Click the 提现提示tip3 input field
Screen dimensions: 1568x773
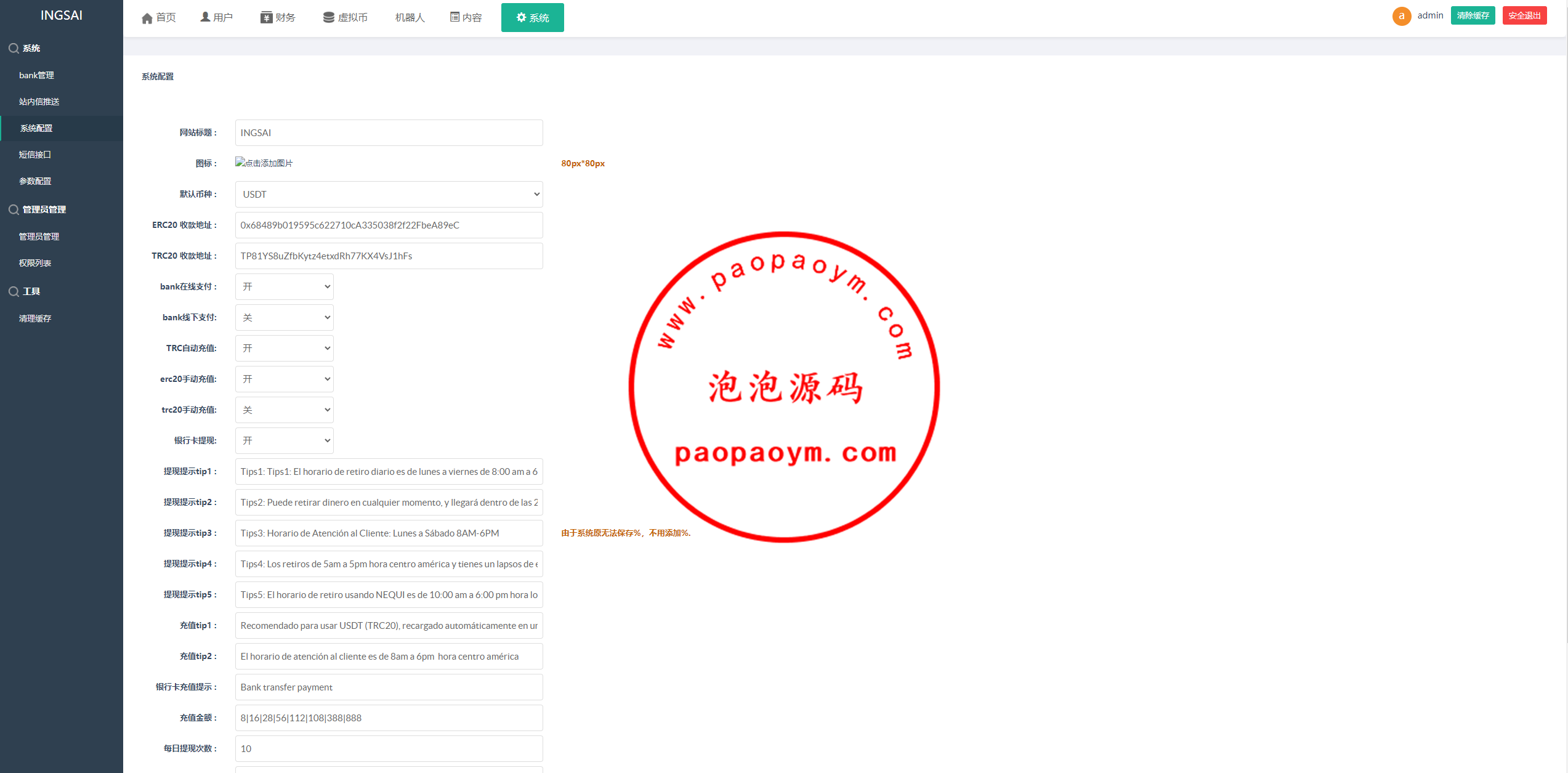click(x=389, y=533)
